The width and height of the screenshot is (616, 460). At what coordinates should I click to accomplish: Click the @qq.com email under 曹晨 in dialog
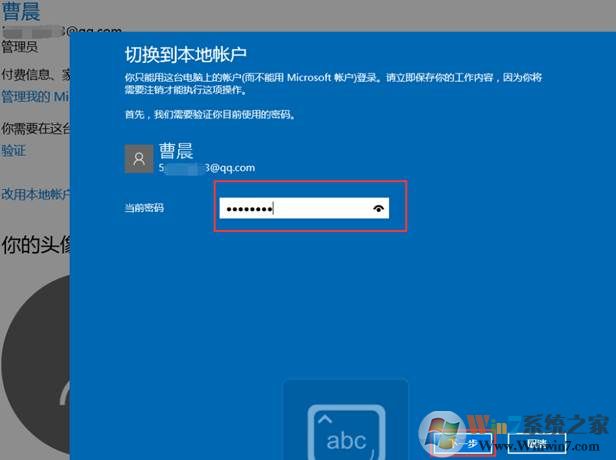207,168
